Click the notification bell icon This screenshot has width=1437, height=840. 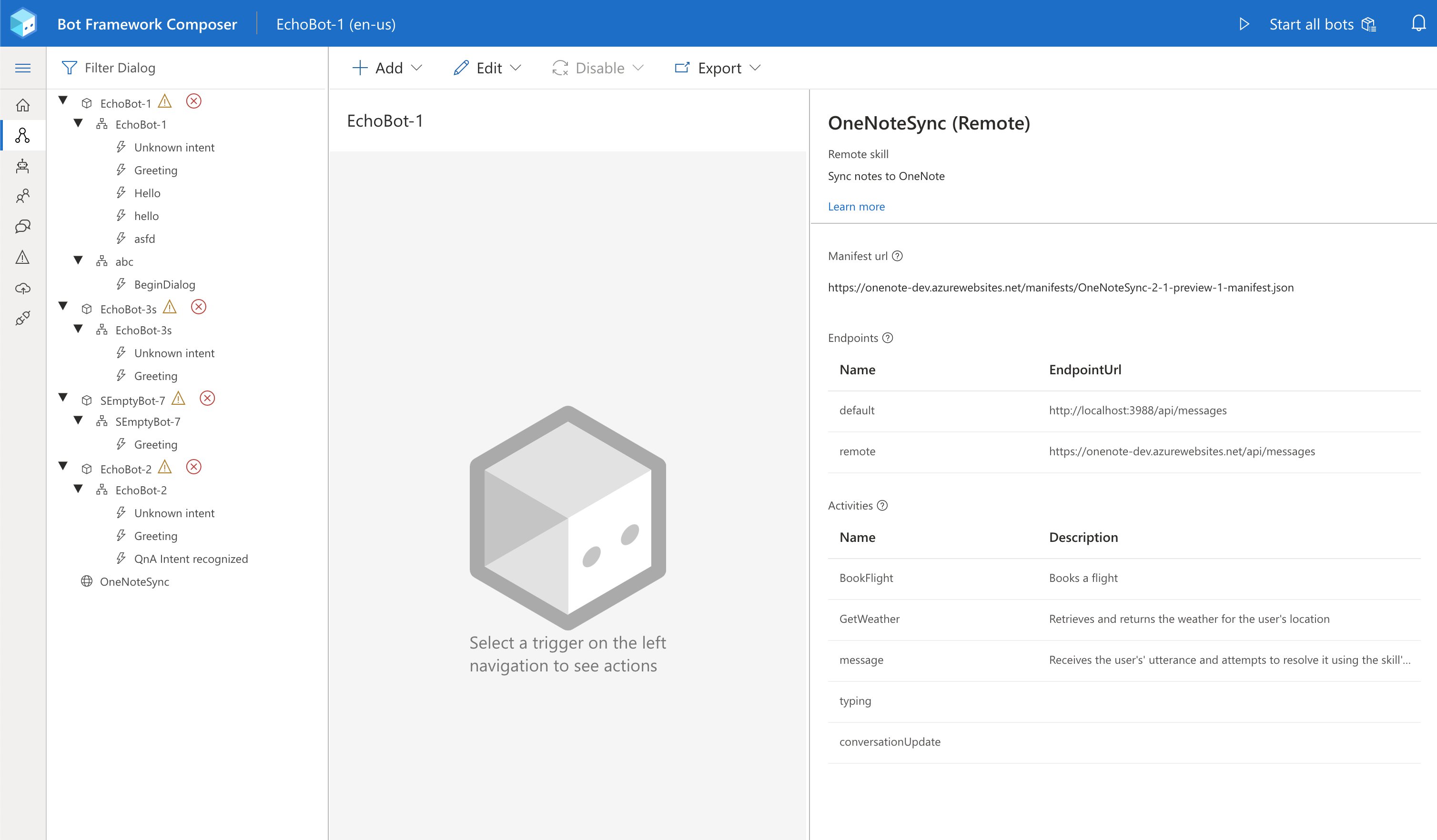(x=1418, y=24)
